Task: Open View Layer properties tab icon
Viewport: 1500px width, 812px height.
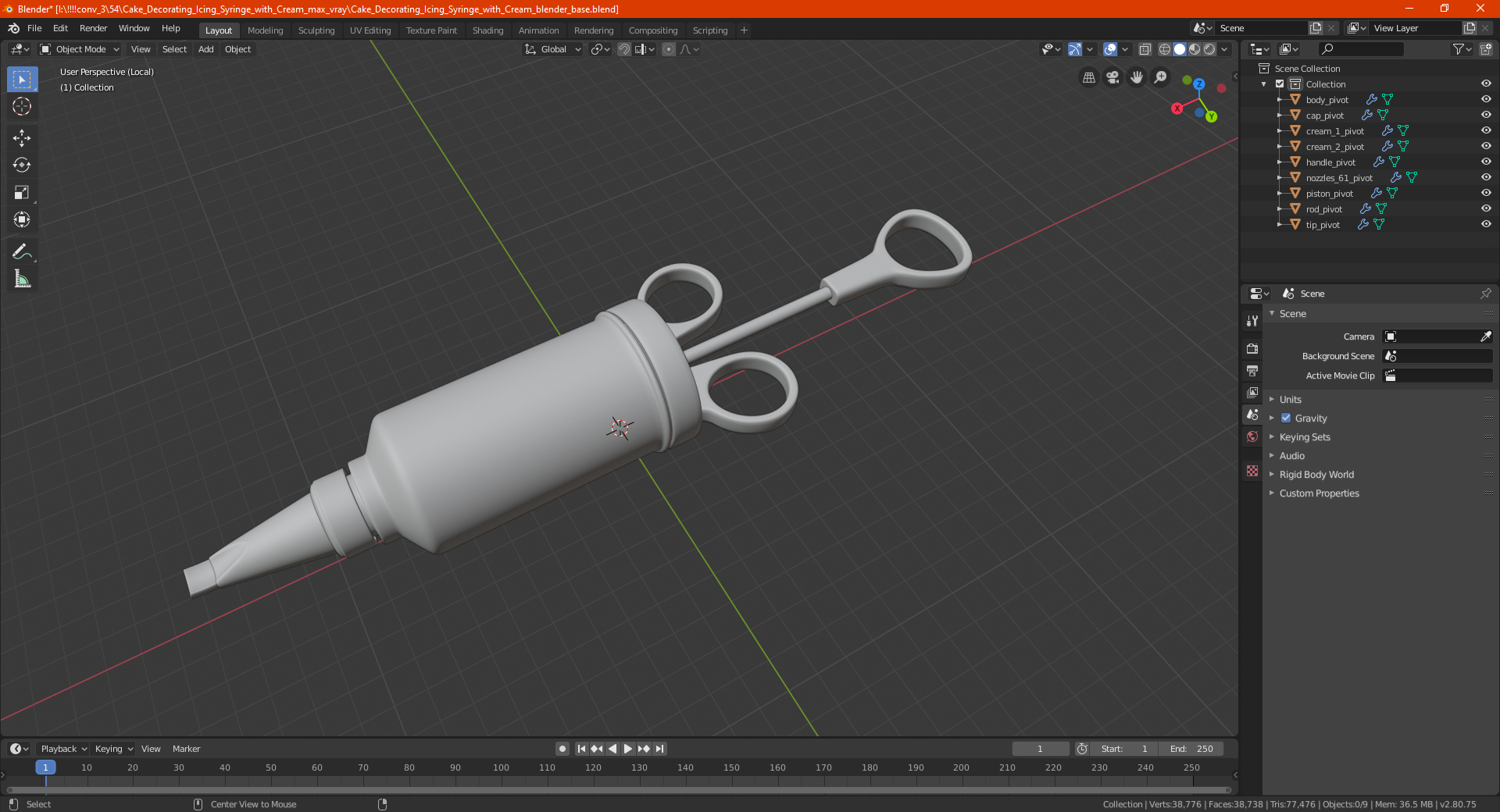Action: [x=1252, y=392]
